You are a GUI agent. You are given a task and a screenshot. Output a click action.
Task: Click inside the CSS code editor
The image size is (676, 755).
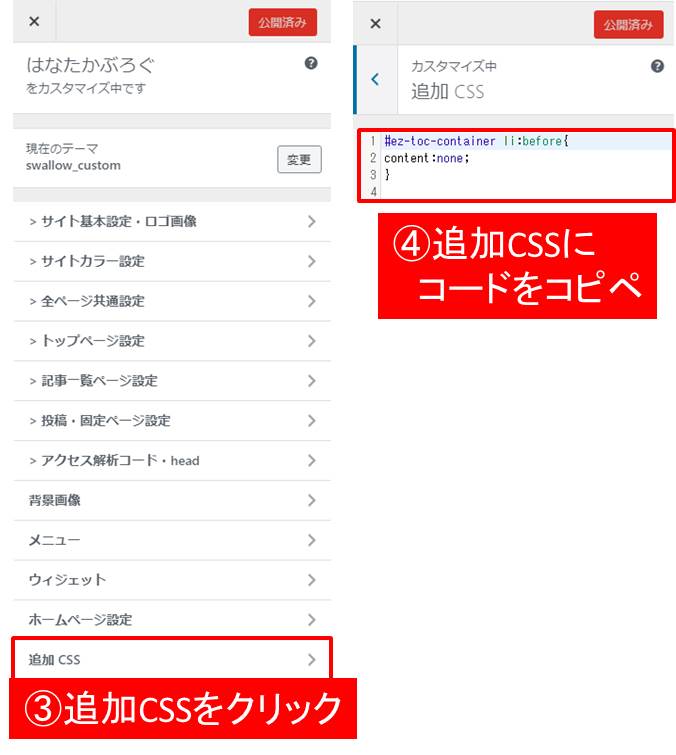516,165
